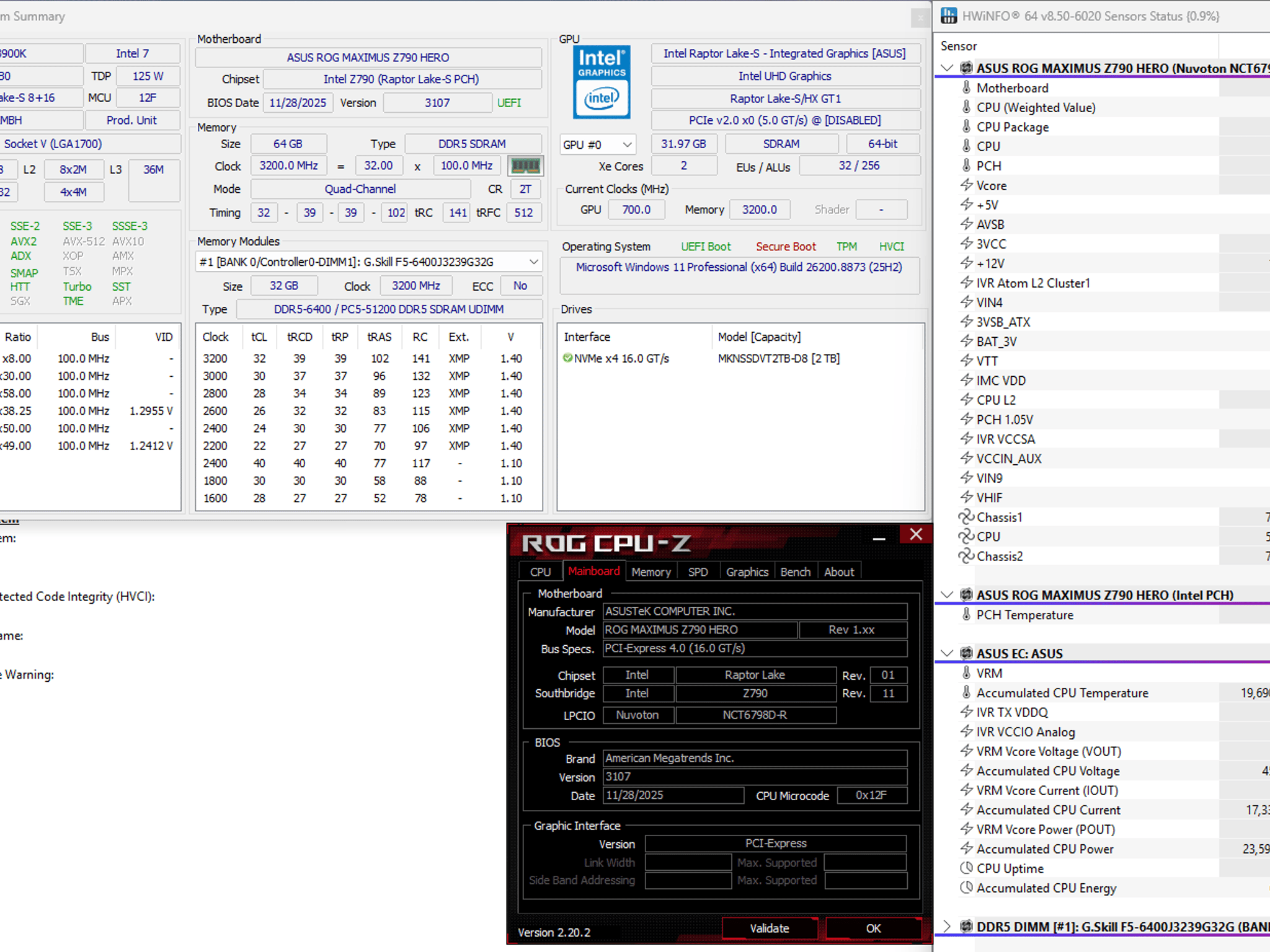1270x952 pixels.
Task: Close the ROG CPU-Z window
Action: 916,534
